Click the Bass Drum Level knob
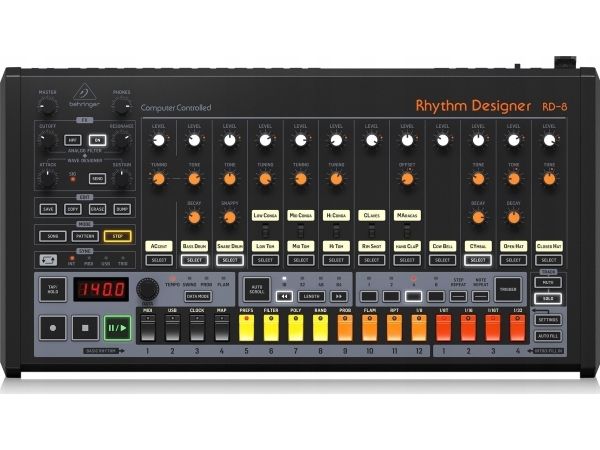The width and height of the screenshot is (600, 450). pos(194,141)
